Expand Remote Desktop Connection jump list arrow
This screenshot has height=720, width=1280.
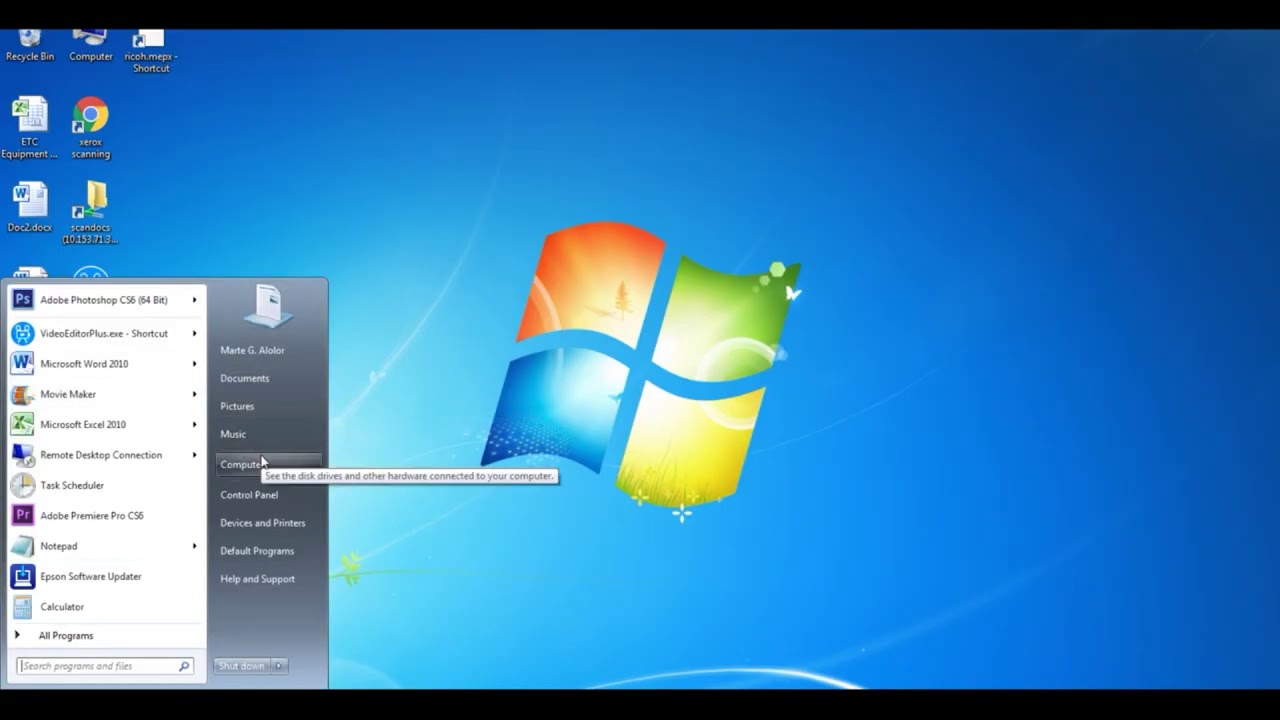pyautogui.click(x=195, y=455)
